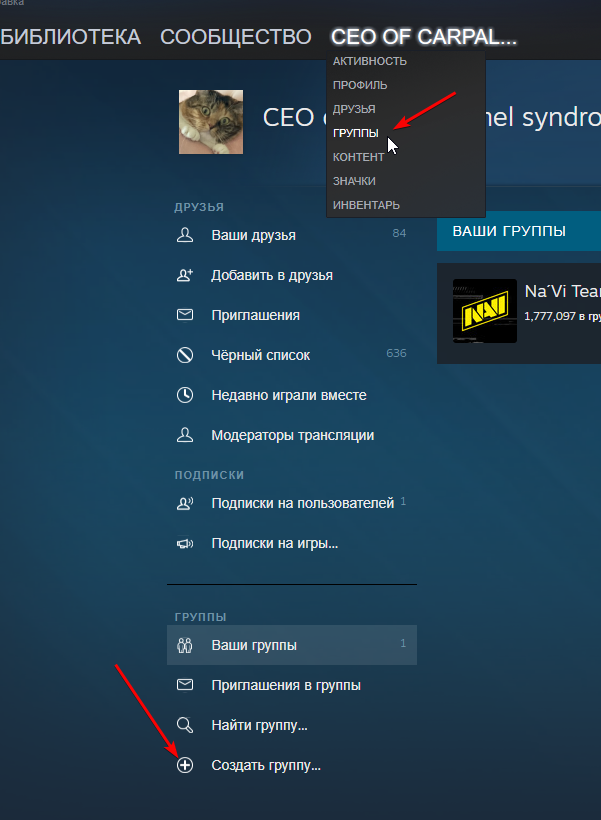Switch to the ВАШИ ГРУППЫ tab header
601x820 pixels.
509,231
